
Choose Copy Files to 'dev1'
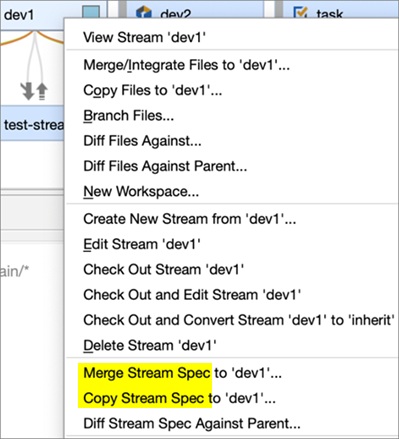click(x=153, y=90)
